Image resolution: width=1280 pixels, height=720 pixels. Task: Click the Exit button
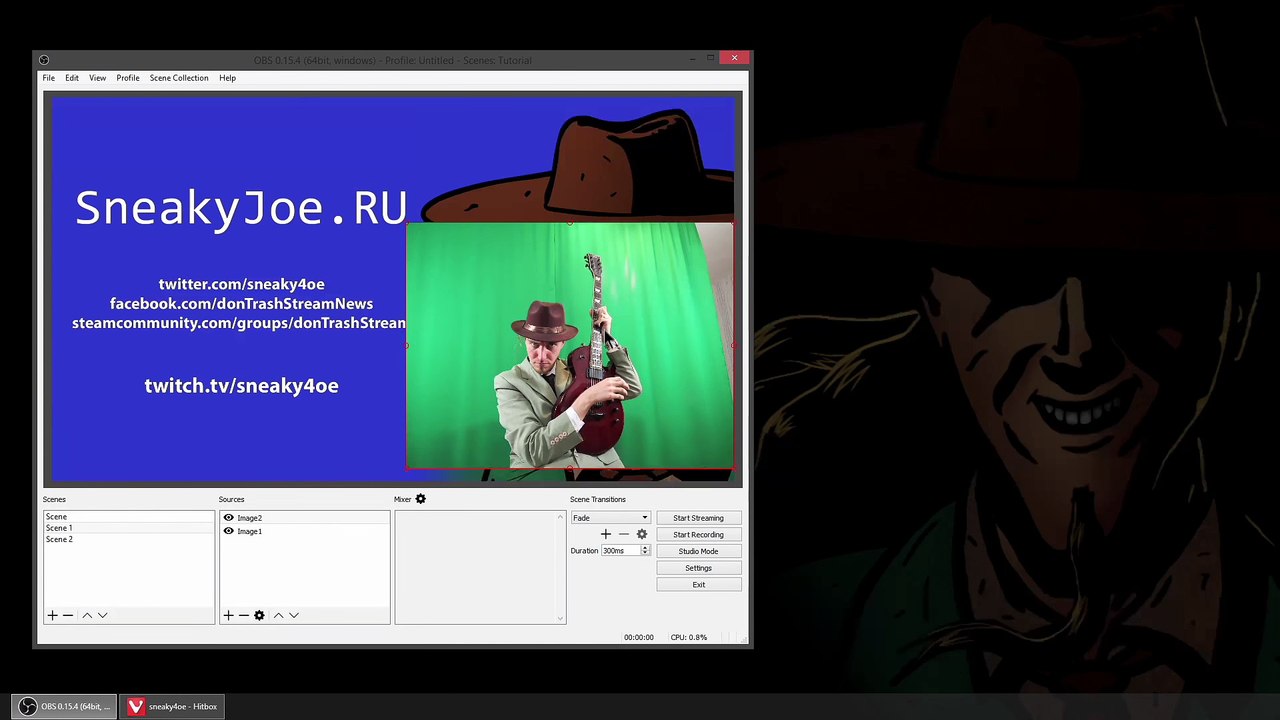click(698, 584)
